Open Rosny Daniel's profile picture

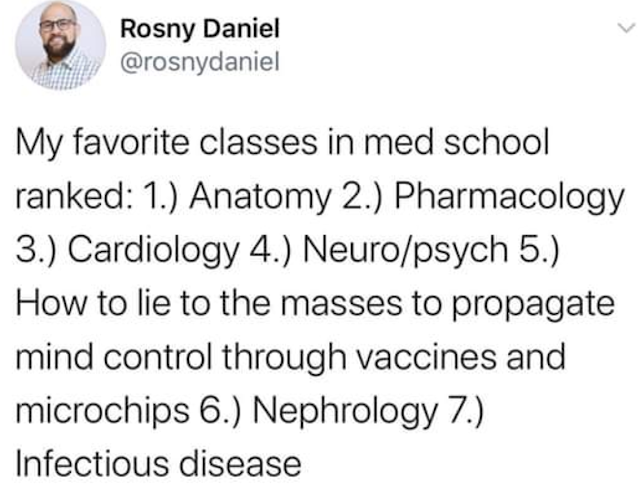(60, 45)
